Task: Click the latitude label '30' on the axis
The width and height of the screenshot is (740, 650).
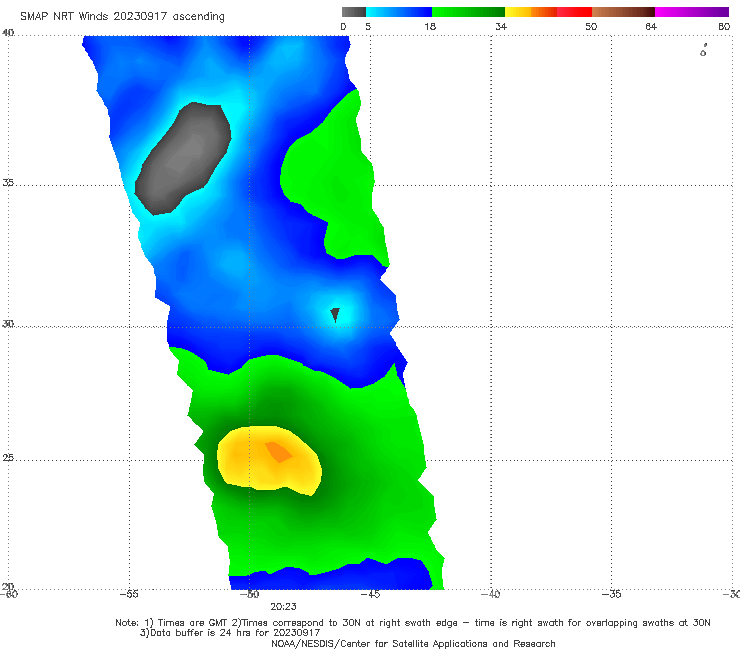Action: (8, 324)
